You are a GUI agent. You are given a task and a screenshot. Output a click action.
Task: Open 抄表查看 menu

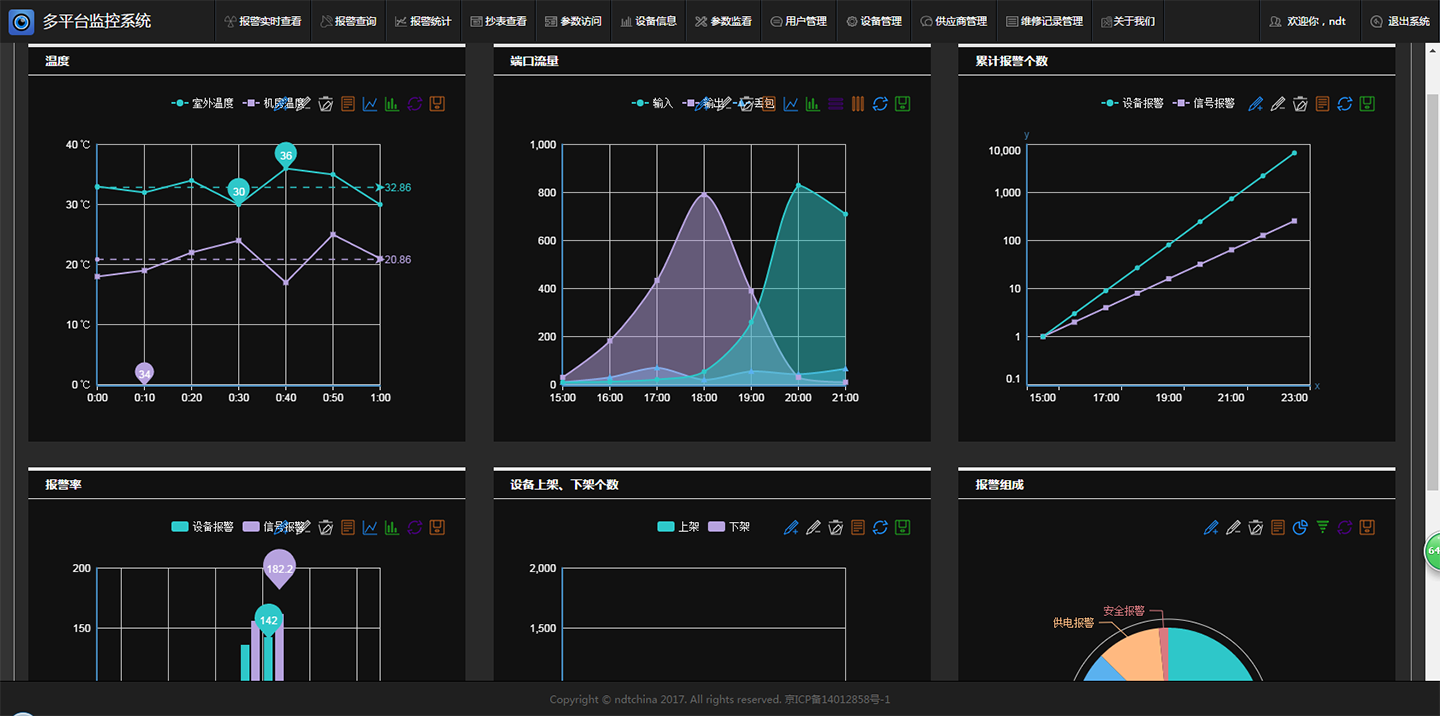tap(498, 21)
